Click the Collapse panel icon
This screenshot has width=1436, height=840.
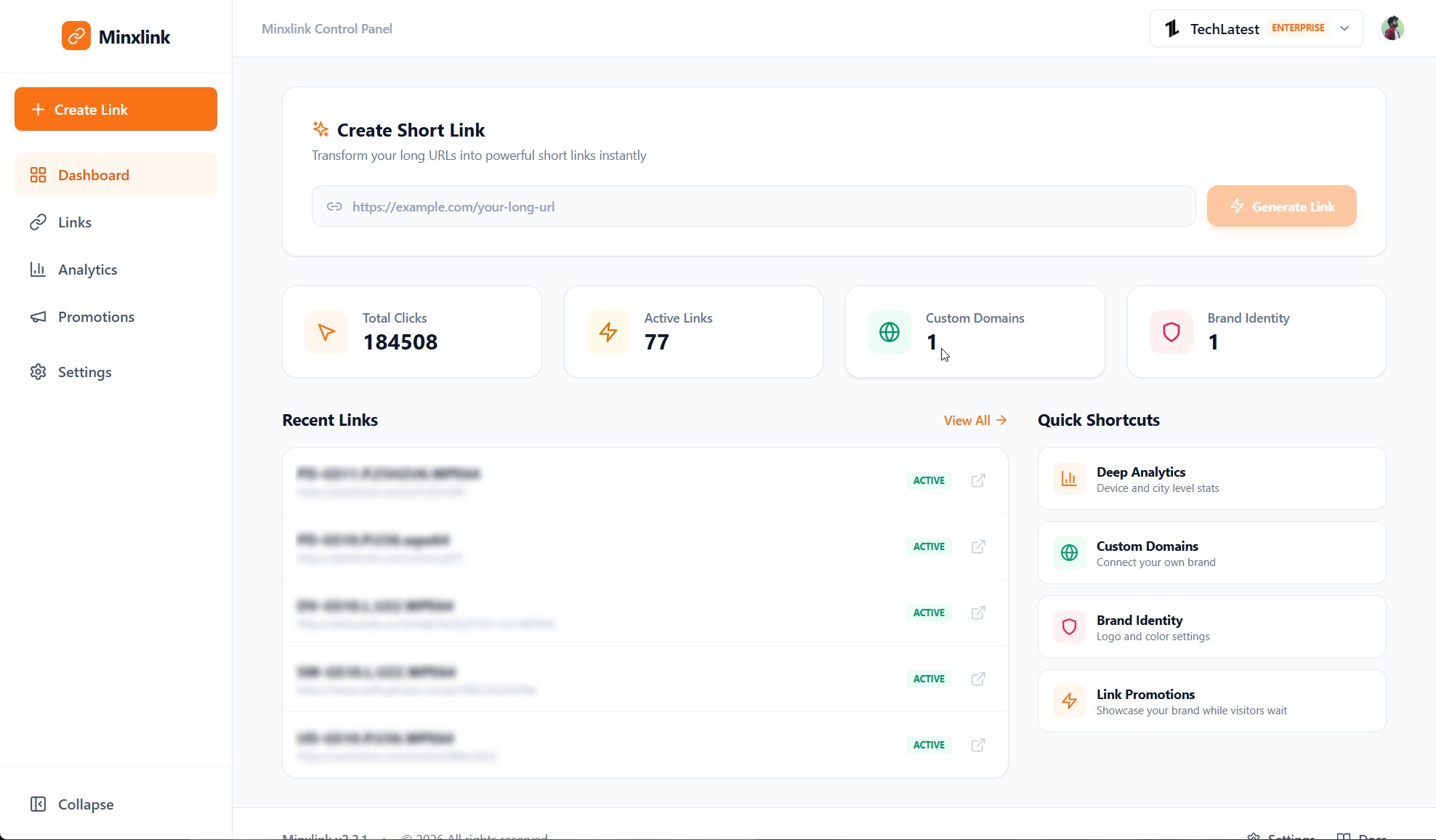click(38, 804)
